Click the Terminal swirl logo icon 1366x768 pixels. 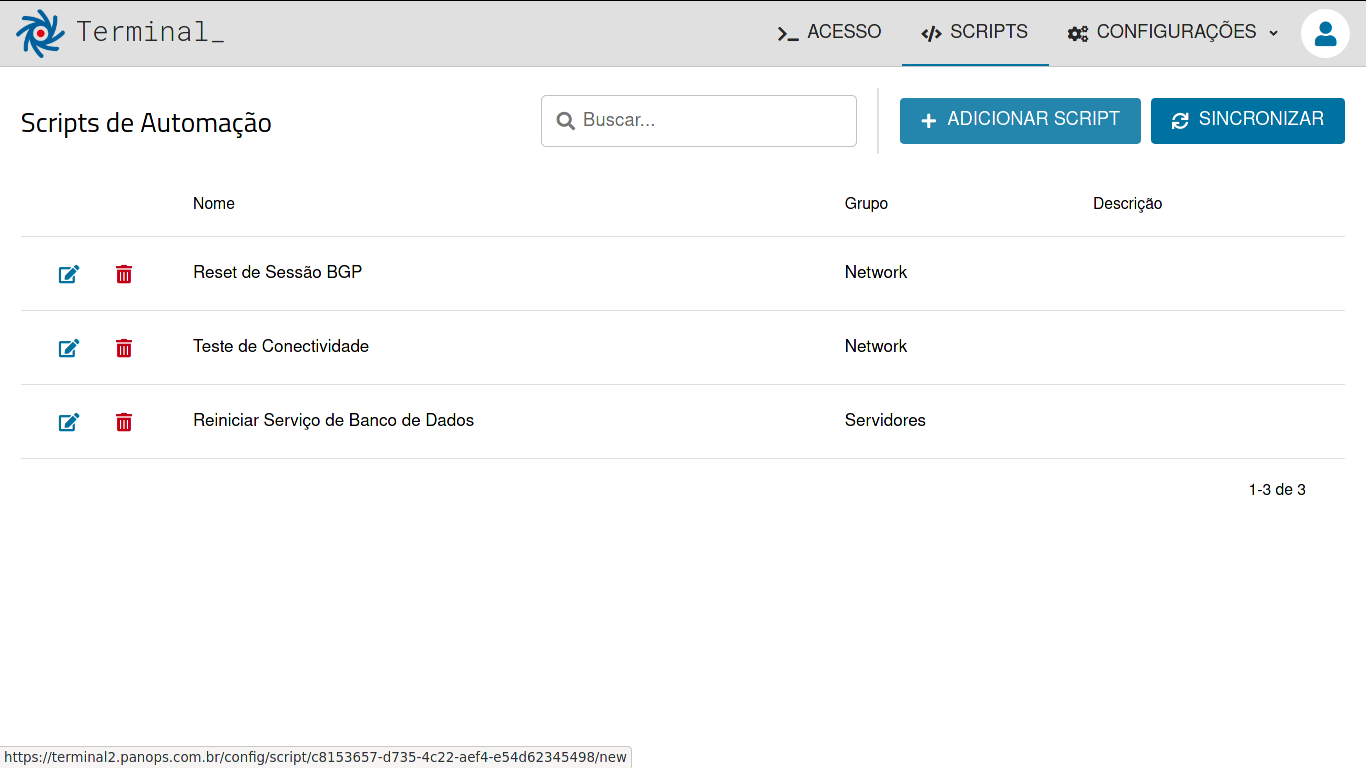pyautogui.click(x=40, y=33)
